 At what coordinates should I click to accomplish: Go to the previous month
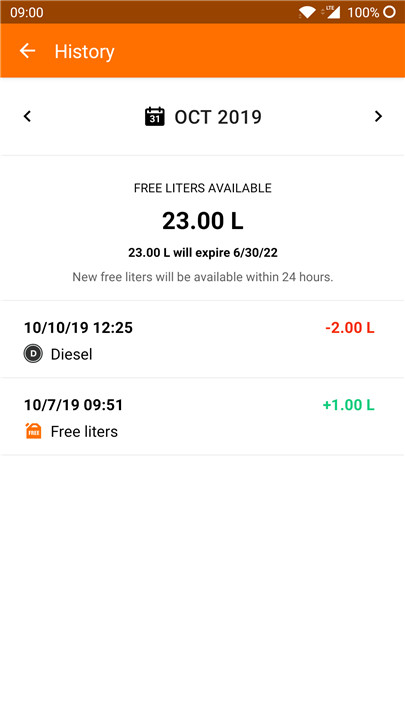click(27, 117)
